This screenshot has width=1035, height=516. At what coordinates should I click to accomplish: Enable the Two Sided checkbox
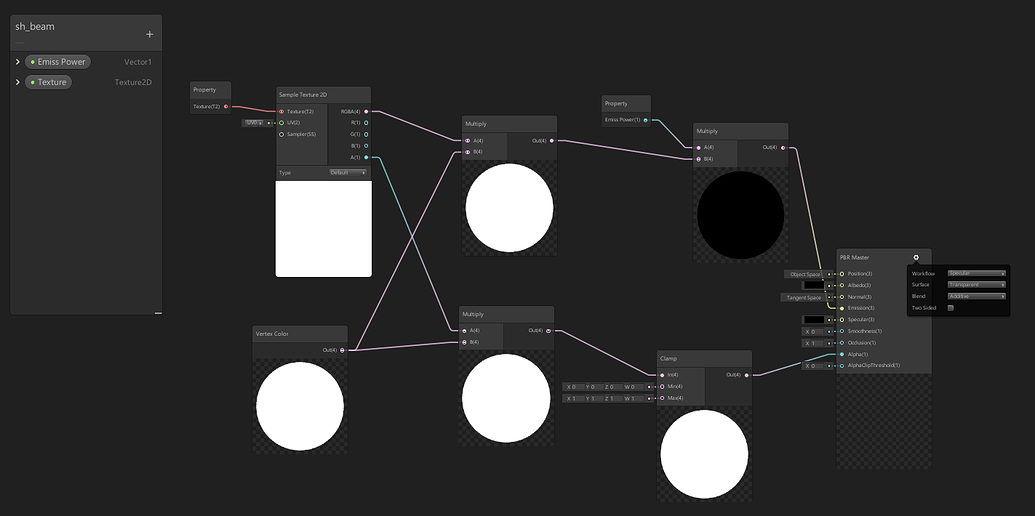950,308
